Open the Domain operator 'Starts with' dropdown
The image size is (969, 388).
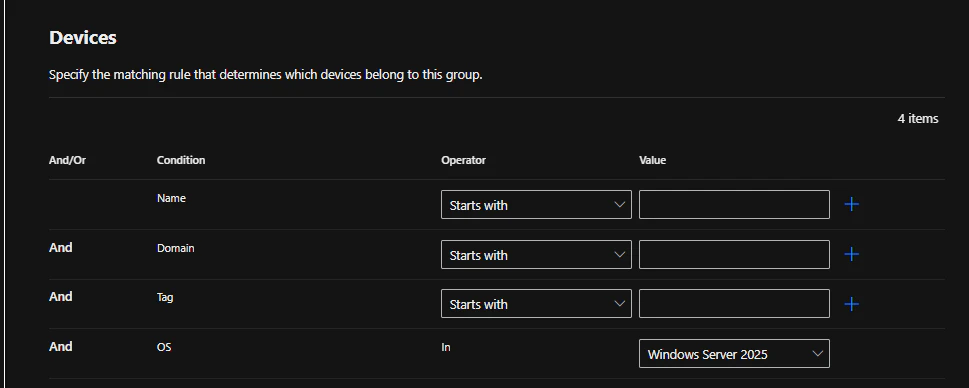coord(536,255)
